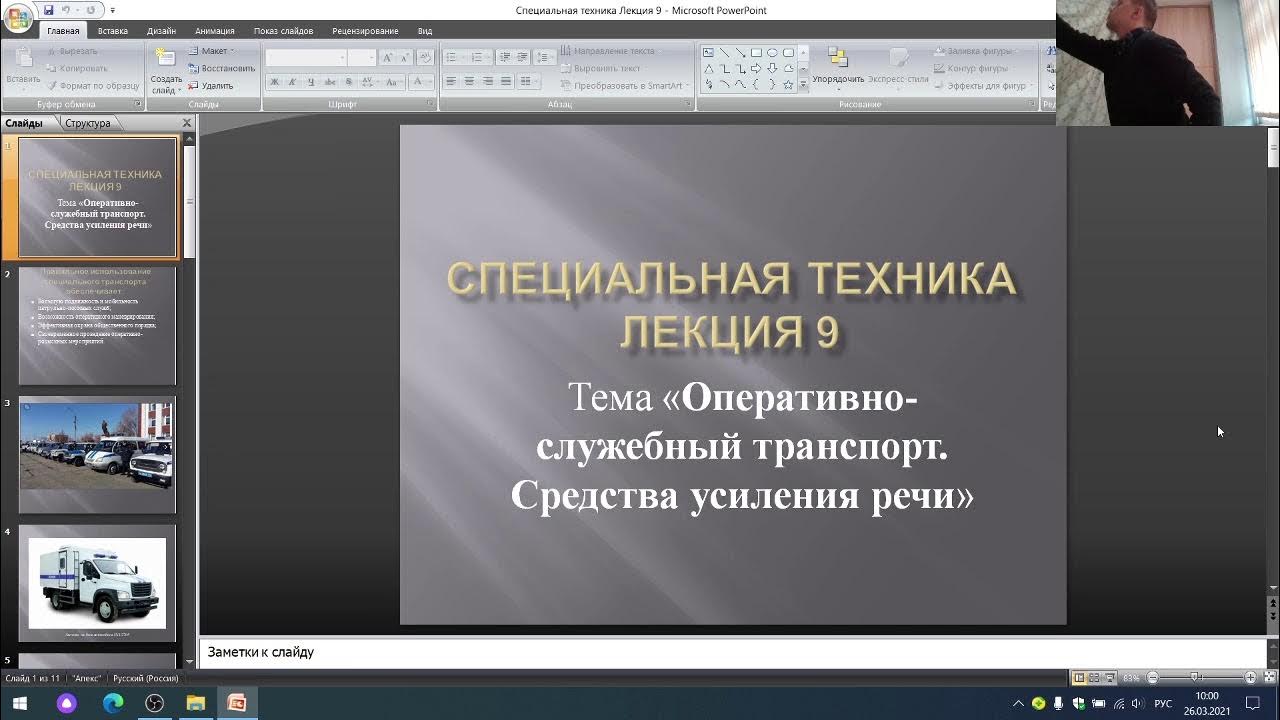
Task: Switch to Slide Sorter view icon
Action: click(1094, 678)
